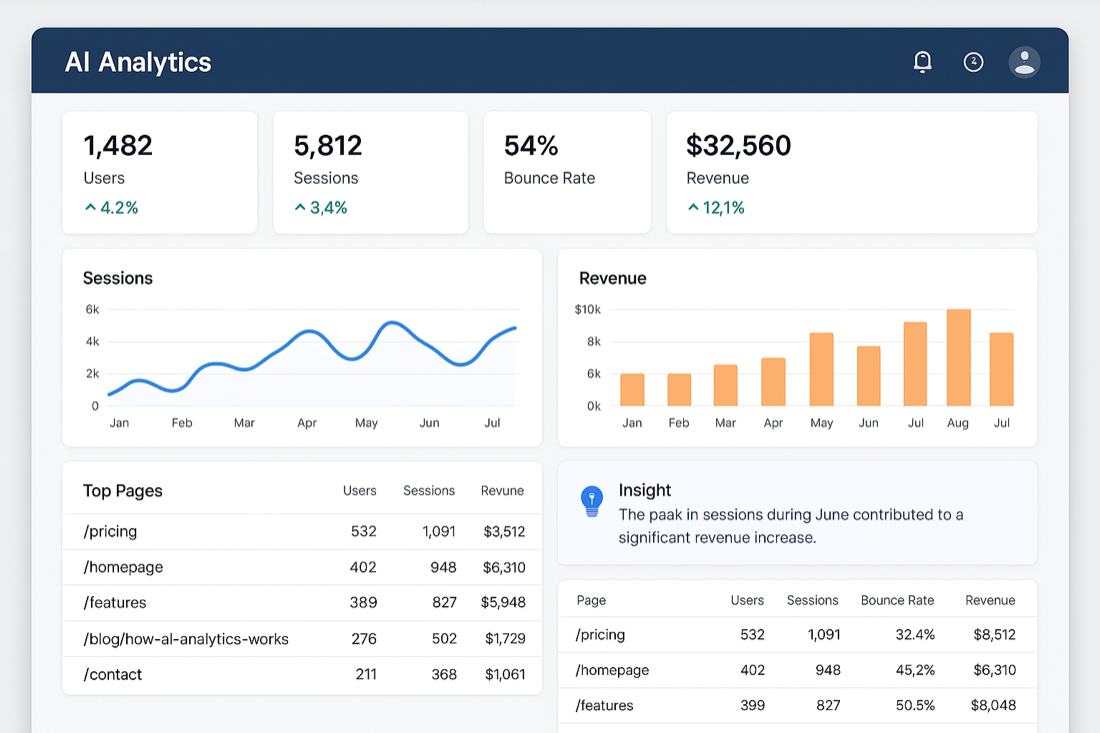This screenshot has width=1100, height=733.
Task: Click the insight text about June sessions
Action: (x=791, y=526)
